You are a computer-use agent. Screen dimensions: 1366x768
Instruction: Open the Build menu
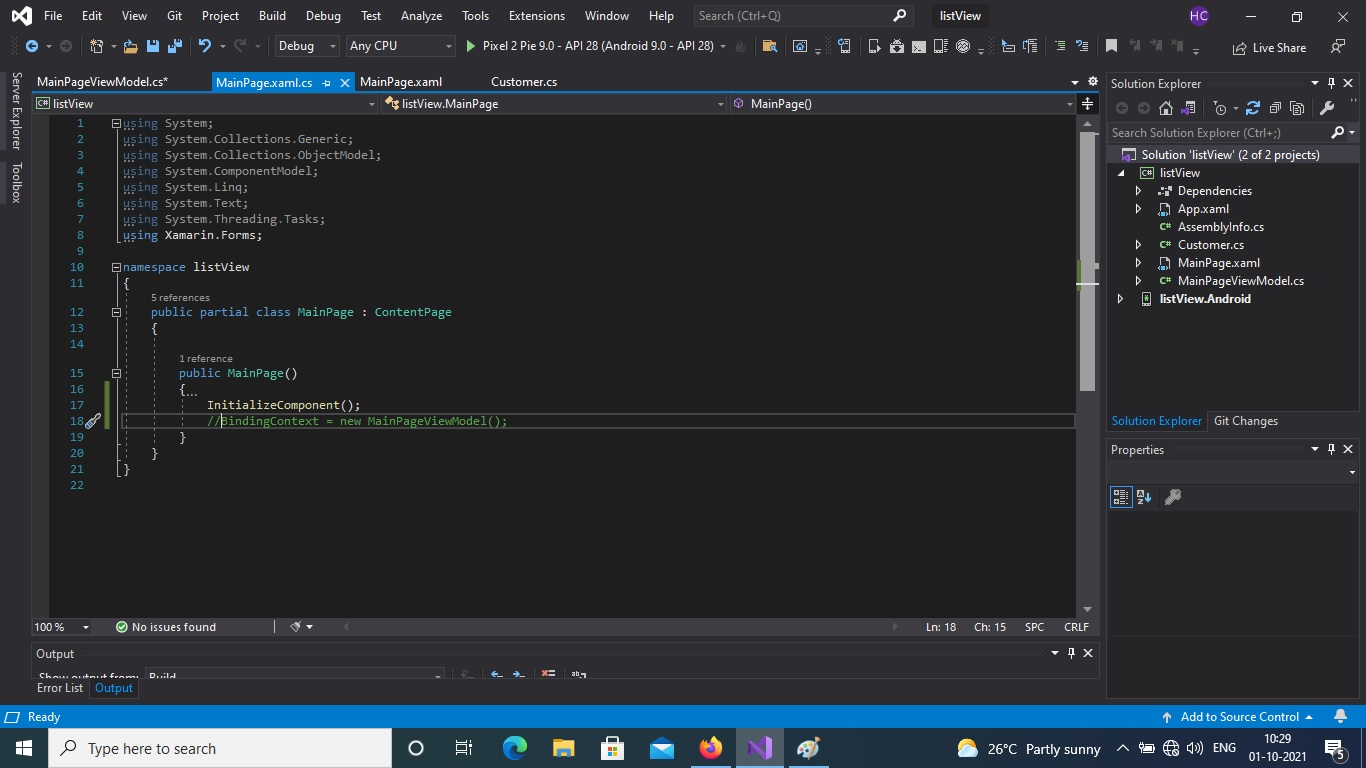[272, 16]
